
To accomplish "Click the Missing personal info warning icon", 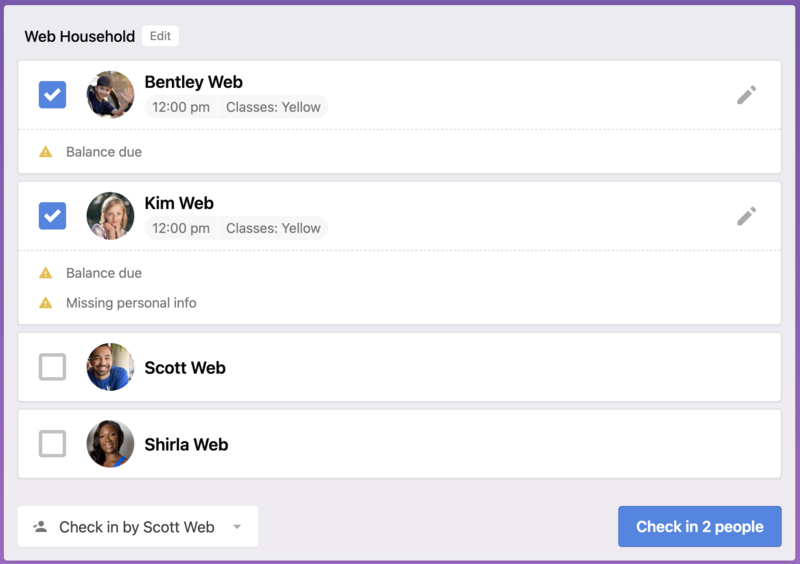I will tap(45, 303).
